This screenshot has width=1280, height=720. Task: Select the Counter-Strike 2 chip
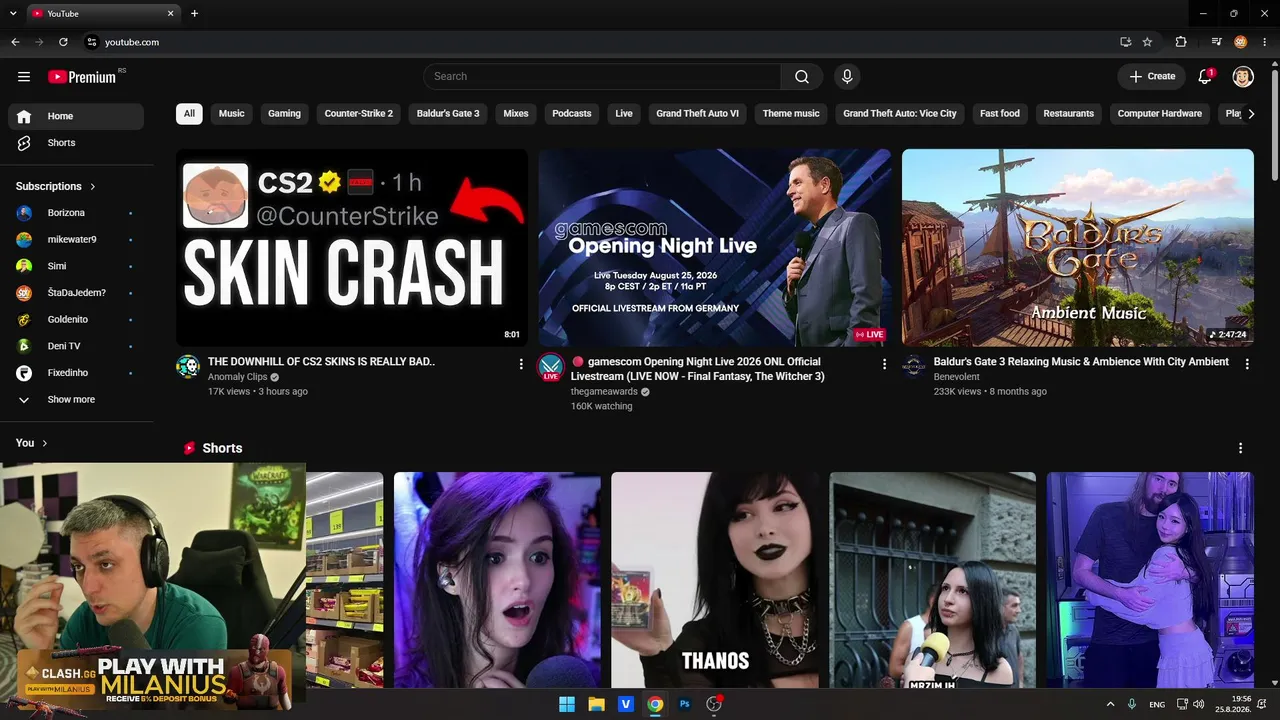click(x=359, y=114)
